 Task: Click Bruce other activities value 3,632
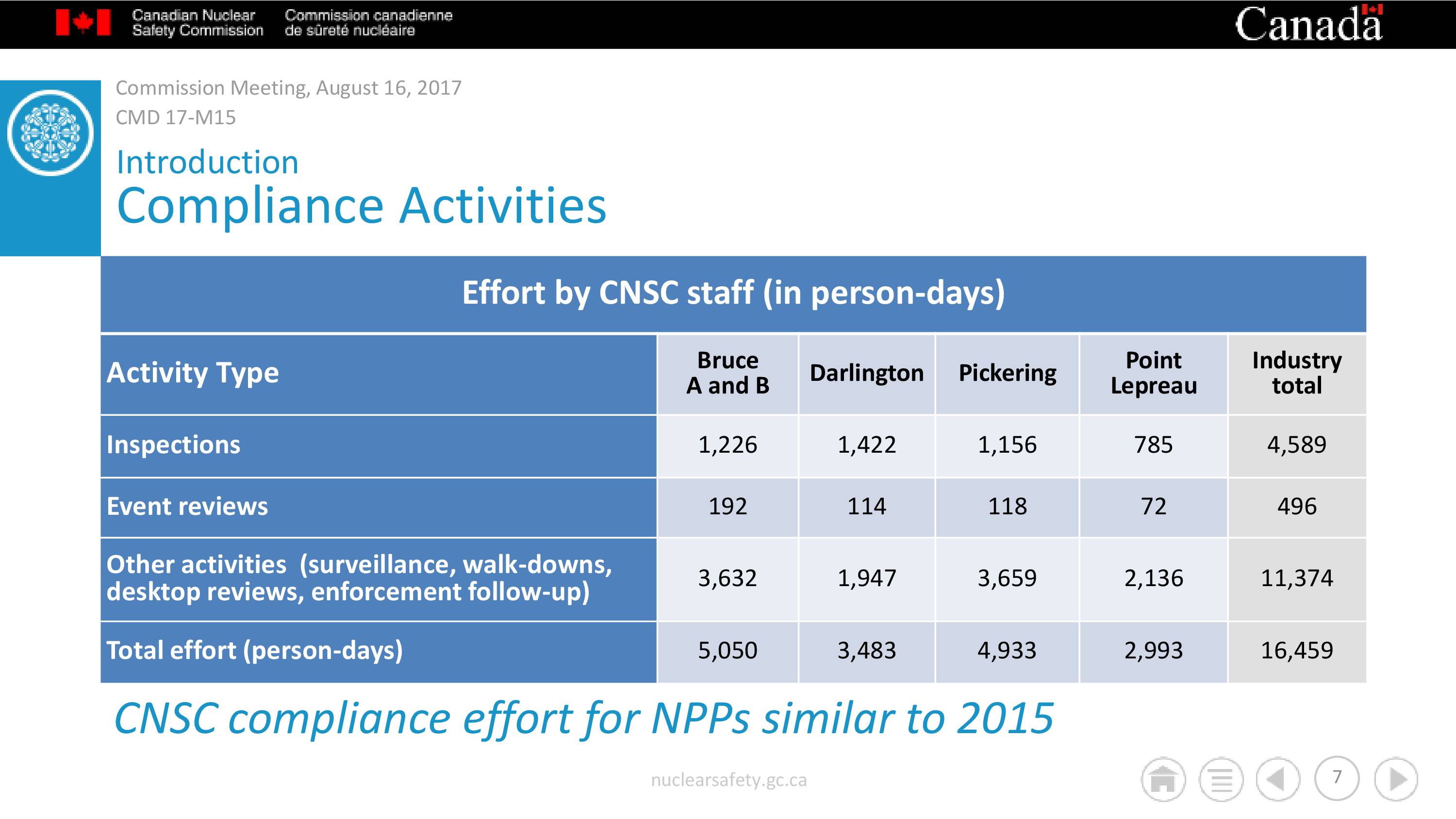coord(728,579)
